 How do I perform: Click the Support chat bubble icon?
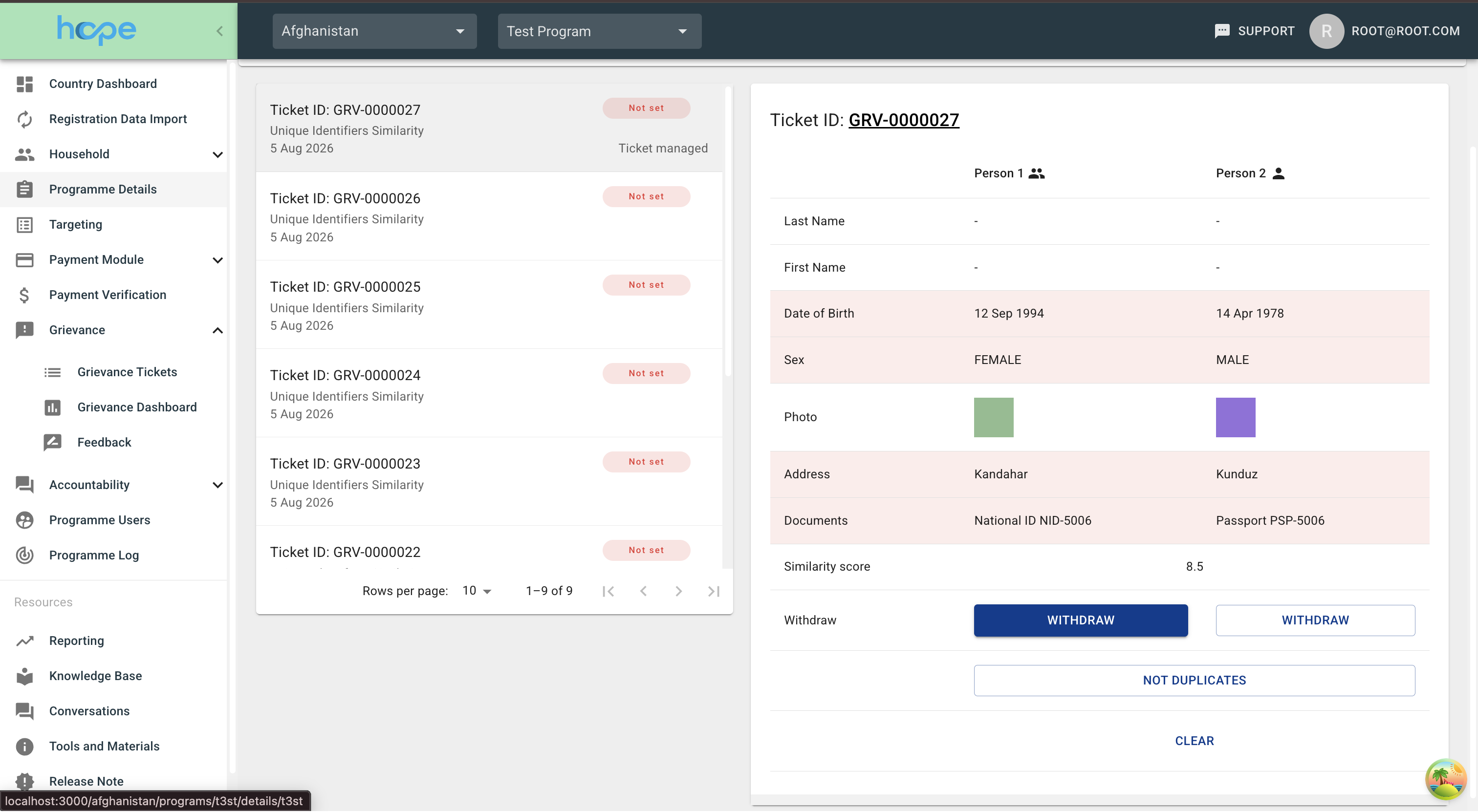coord(1222,31)
